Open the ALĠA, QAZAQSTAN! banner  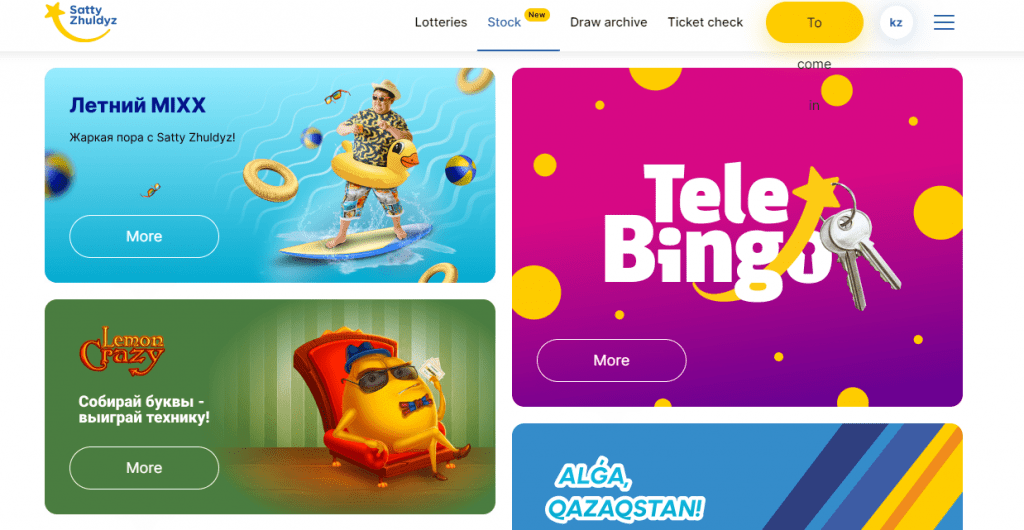(x=737, y=476)
